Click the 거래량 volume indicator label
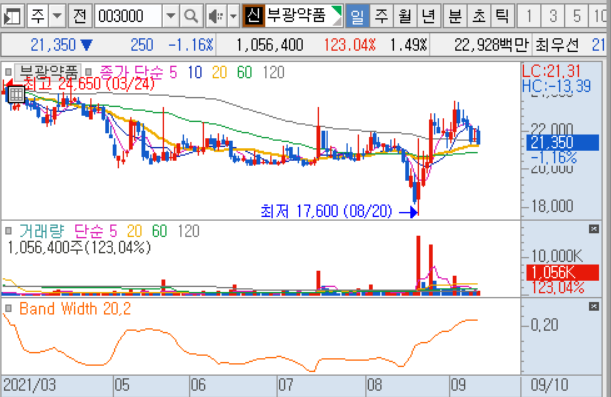 [41, 231]
